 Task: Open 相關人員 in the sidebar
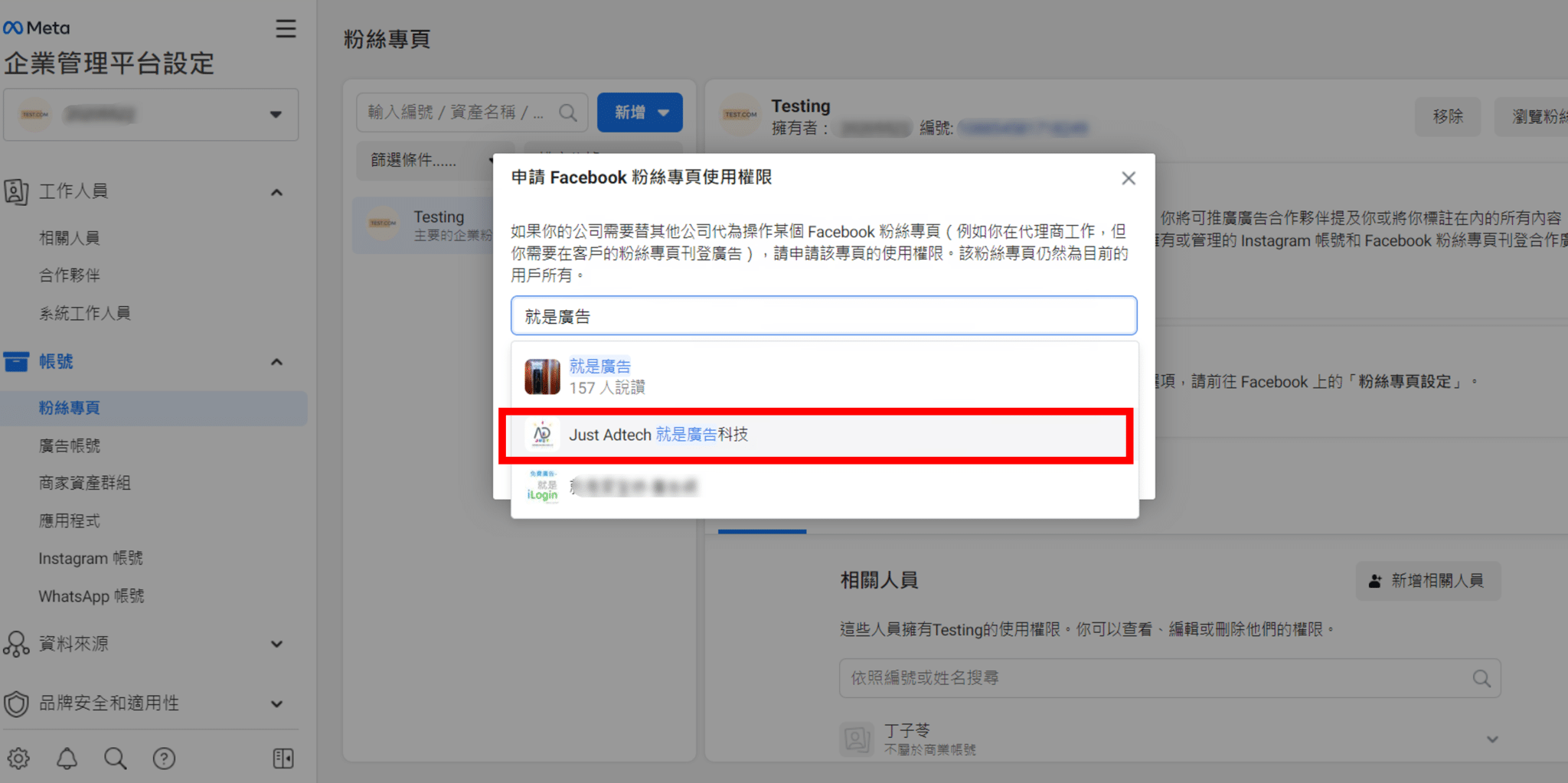tap(70, 238)
